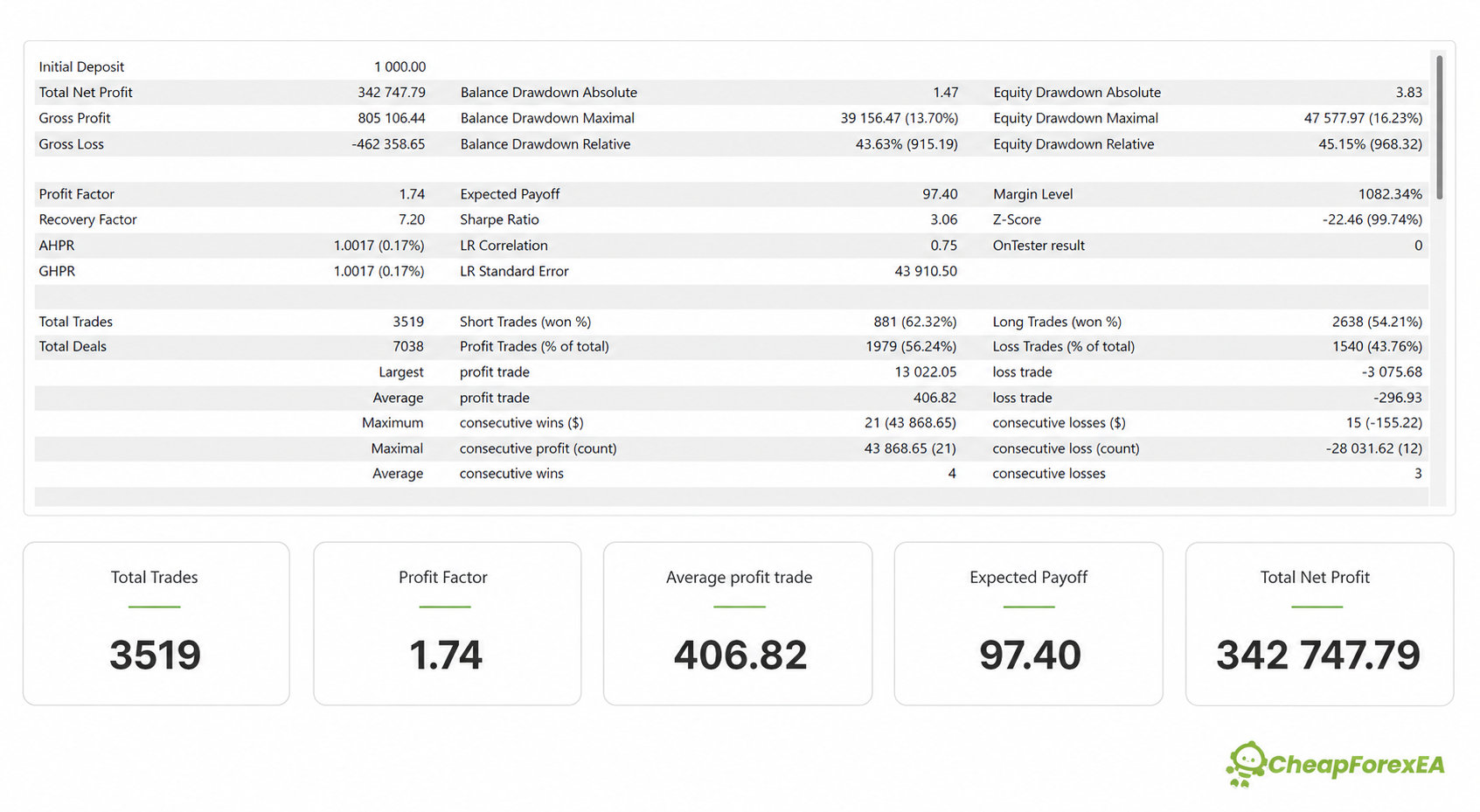Click the Balance Drawdown Absolute label

tap(549, 93)
